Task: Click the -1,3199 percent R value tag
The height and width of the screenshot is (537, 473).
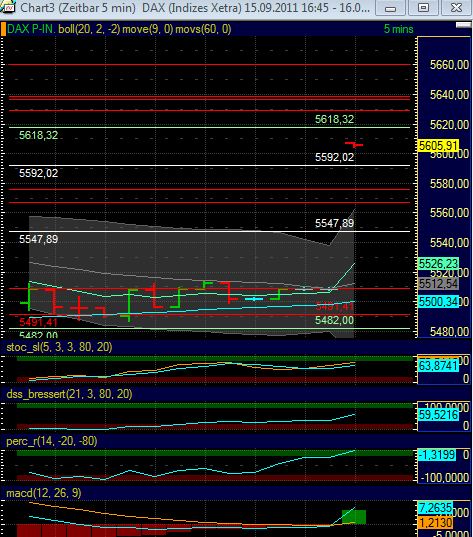Action: coord(437,455)
